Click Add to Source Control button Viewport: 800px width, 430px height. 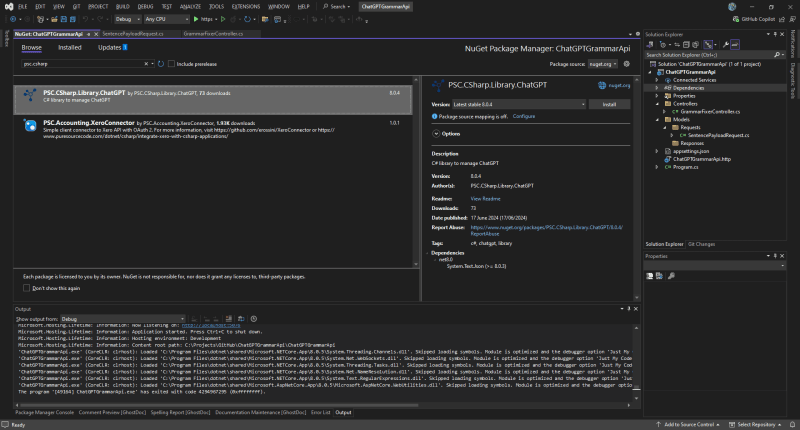pyautogui.click(x=688, y=424)
